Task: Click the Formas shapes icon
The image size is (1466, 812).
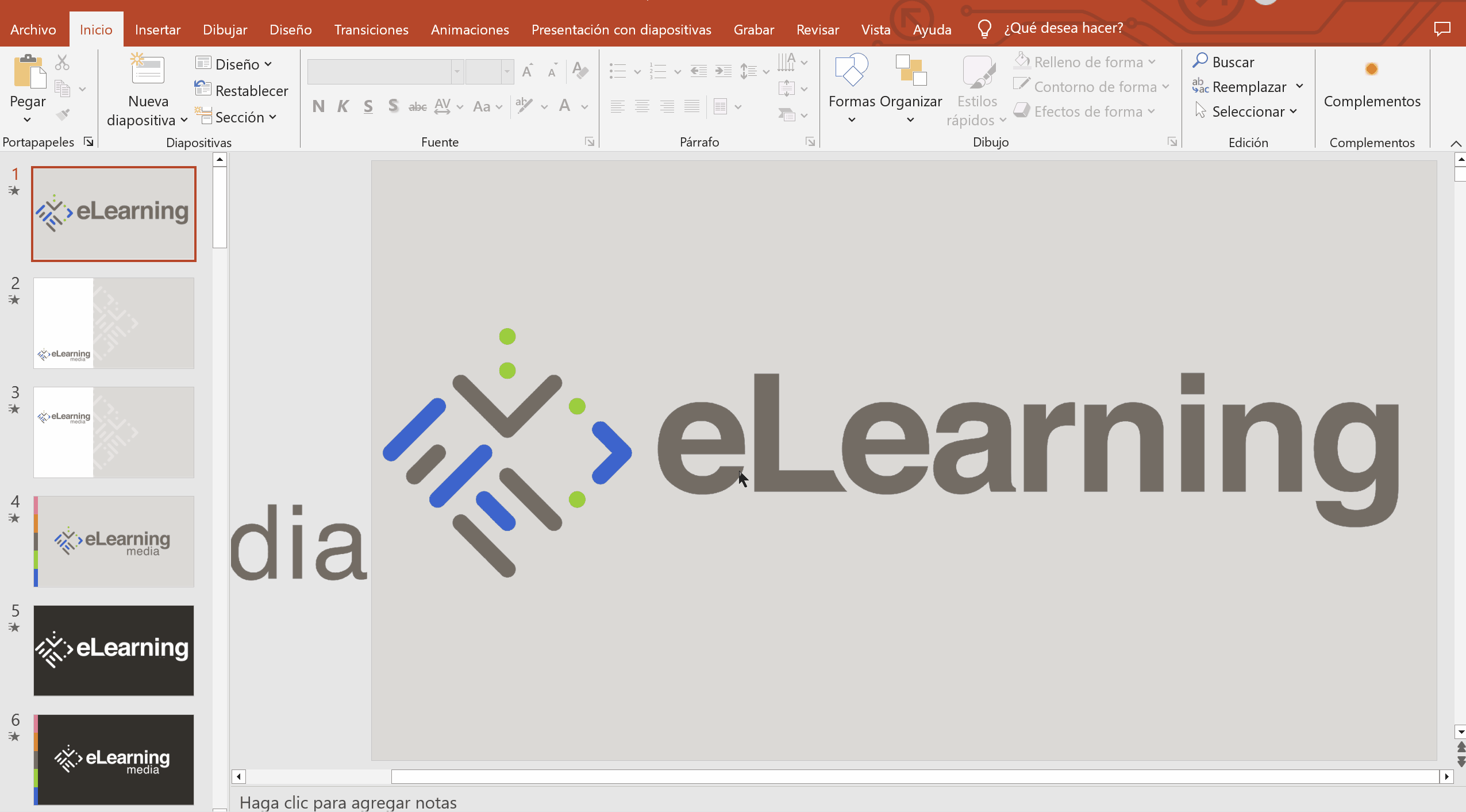Action: pyautogui.click(x=851, y=70)
